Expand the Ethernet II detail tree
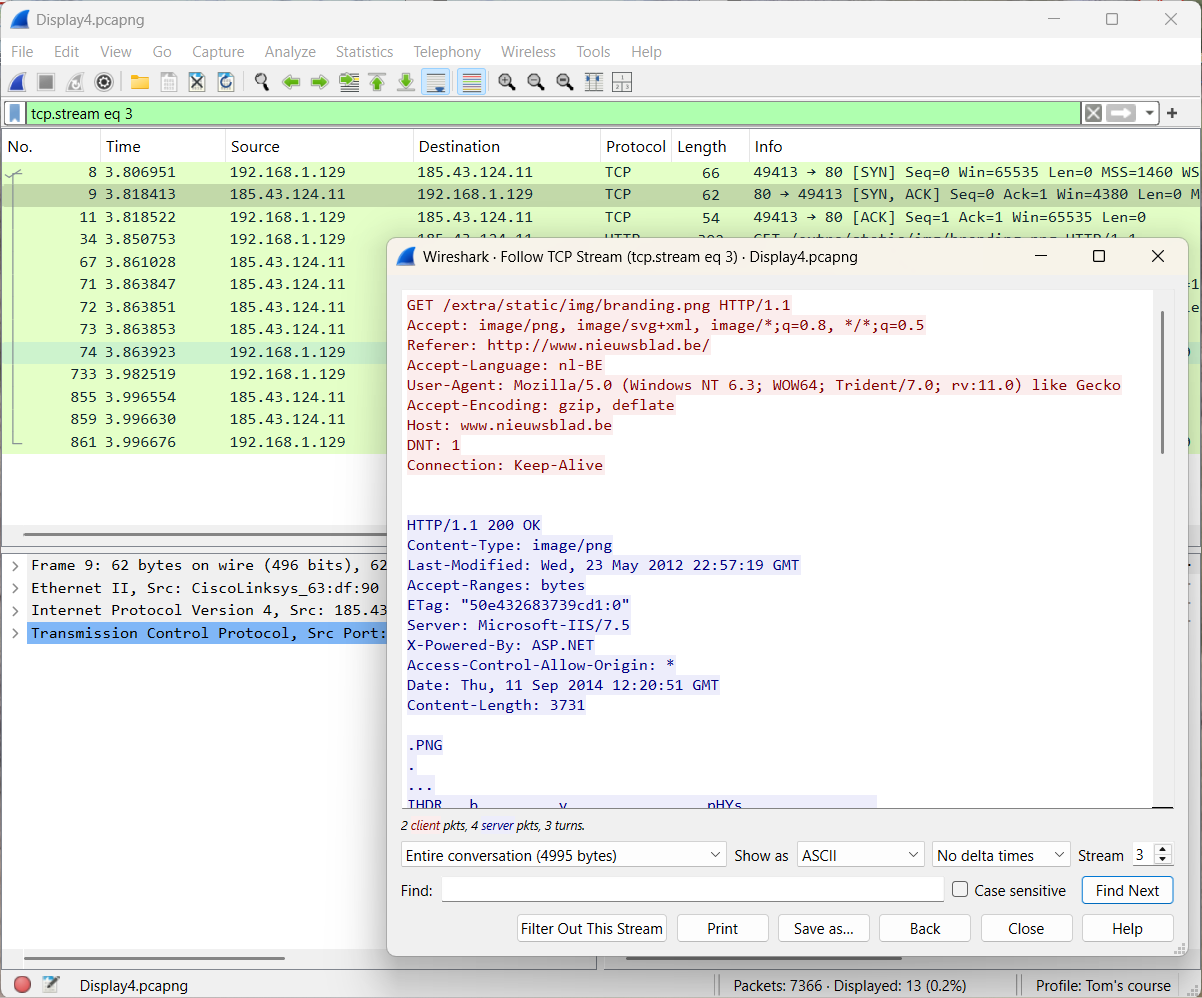The image size is (1202, 998). (x=16, y=588)
